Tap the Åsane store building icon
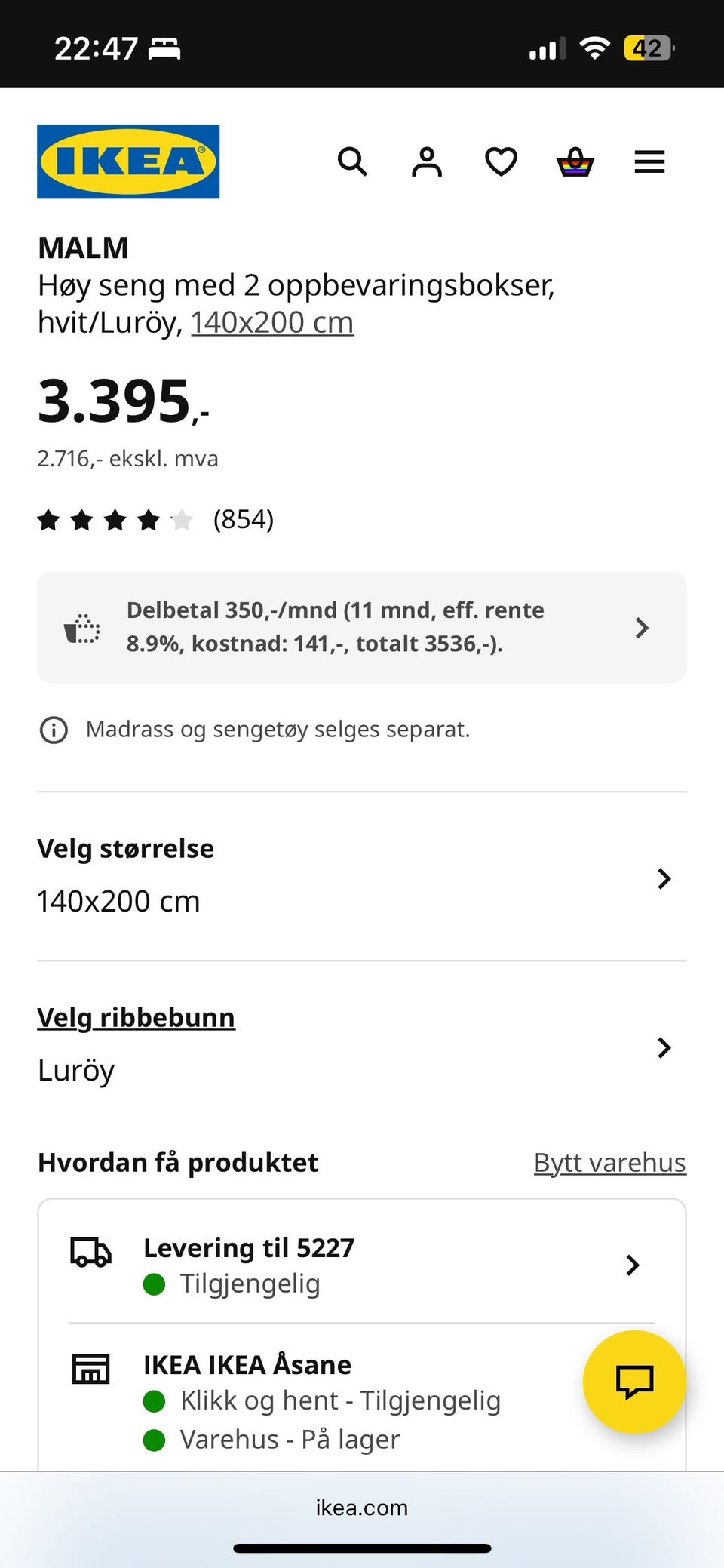Screen dimensions: 724x1568 click(90, 1369)
